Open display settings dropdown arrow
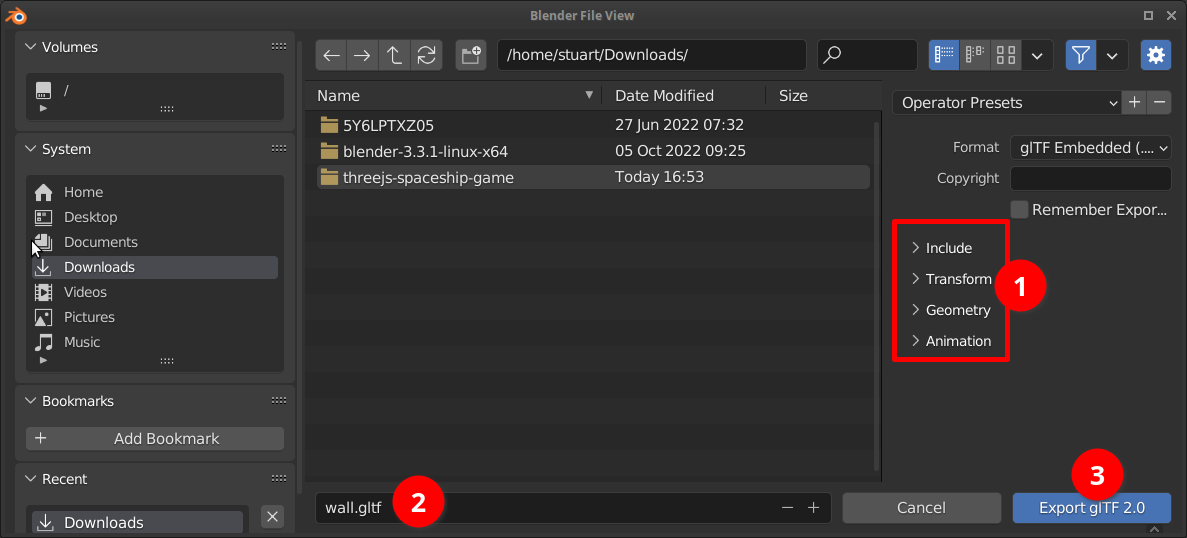The width and height of the screenshot is (1187, 538). [x=1038, y=55]
